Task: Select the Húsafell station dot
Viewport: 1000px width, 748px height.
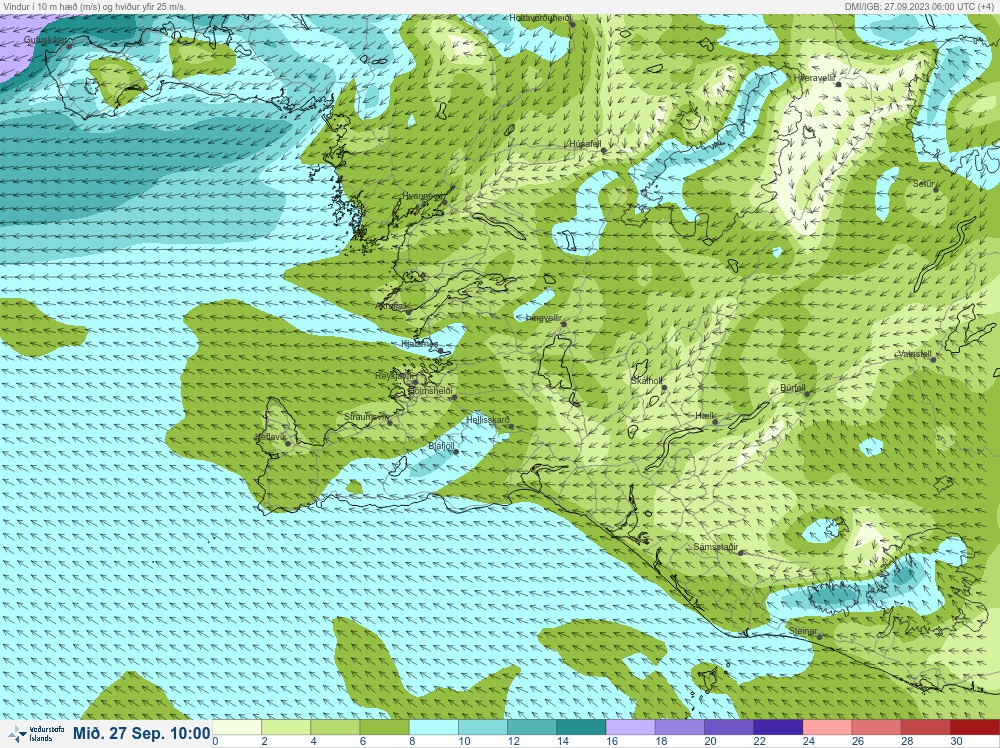Action: click(x=603, y=150)
